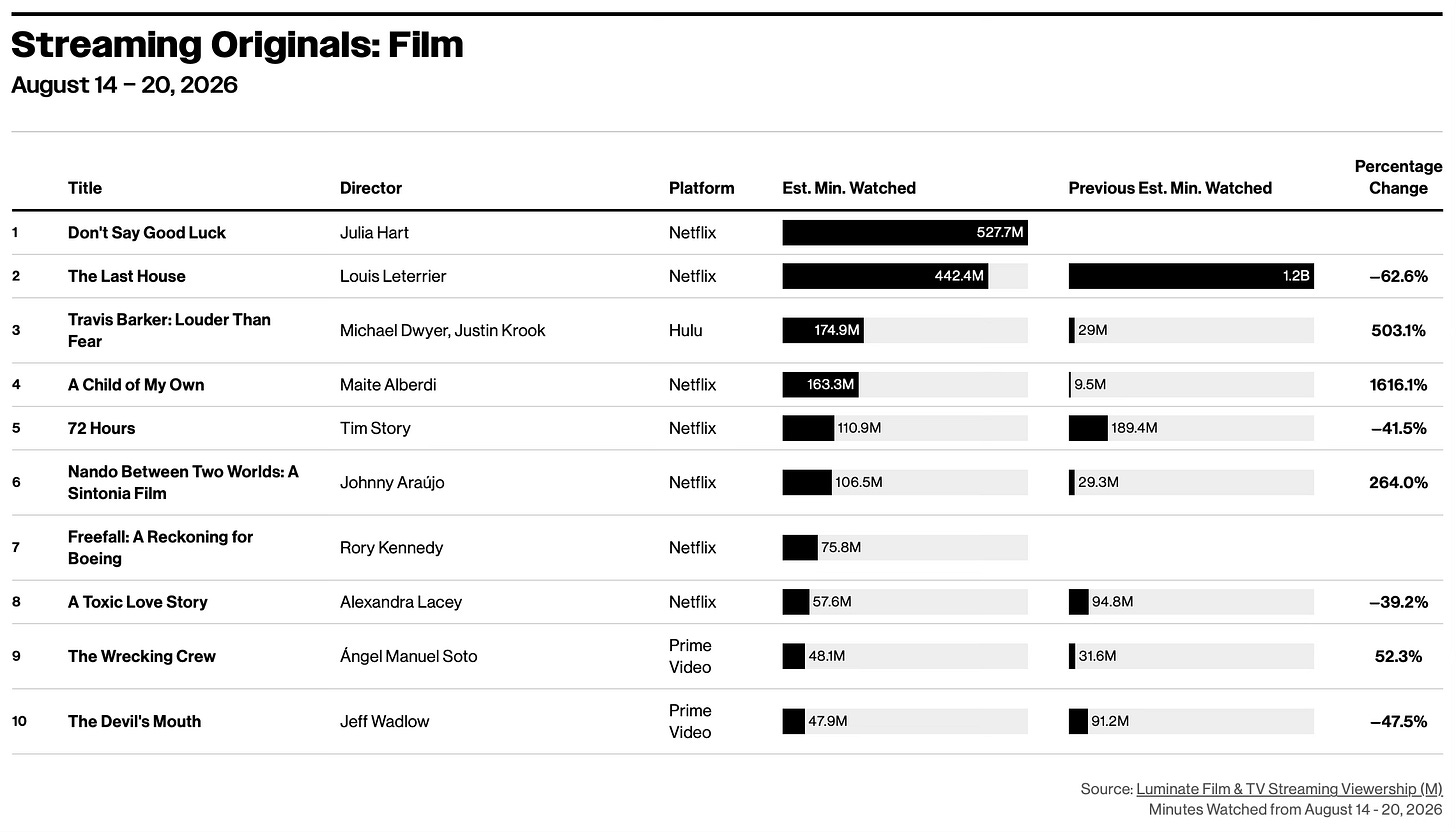Click the Hulu platform entry
This screenshot has height=832, width=1456.
click(686, 331)
